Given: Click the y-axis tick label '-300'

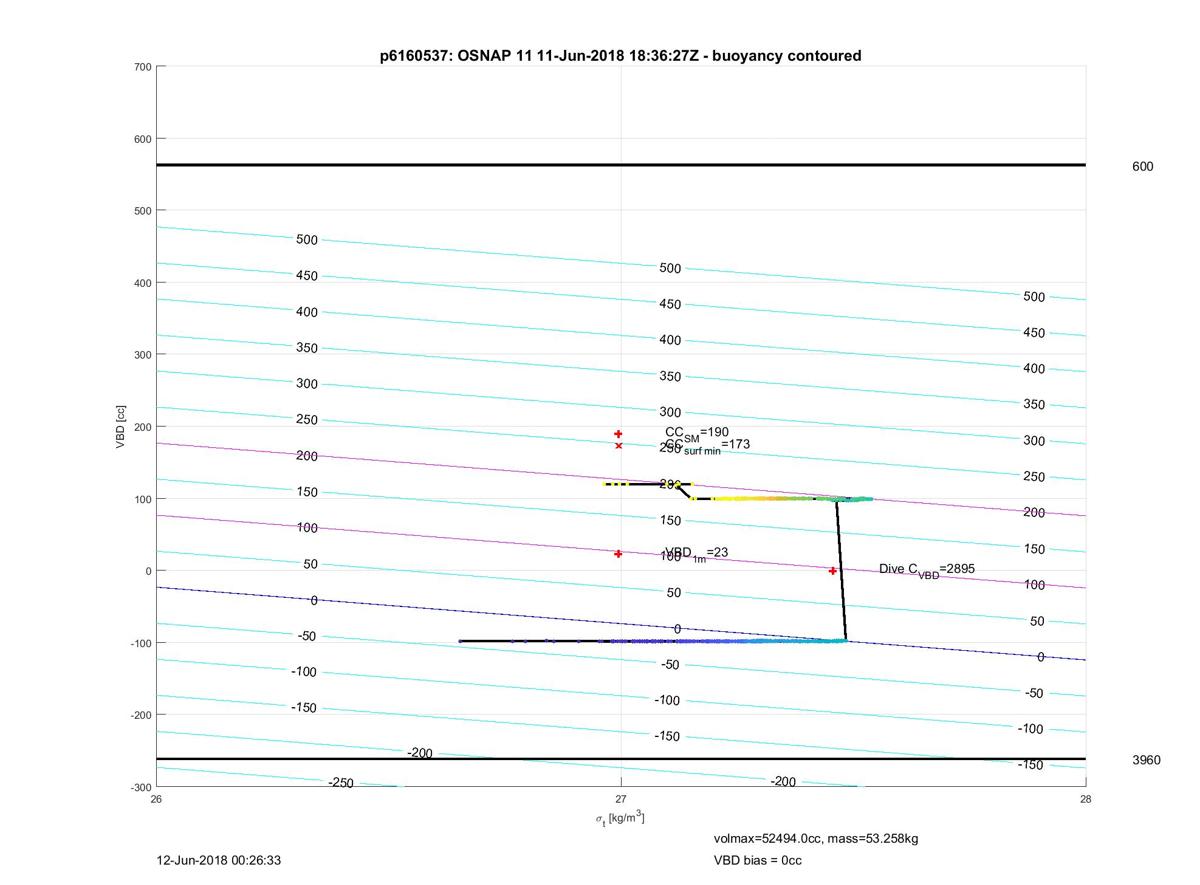Looking at the screenshot, I should (x=140, y=787).
